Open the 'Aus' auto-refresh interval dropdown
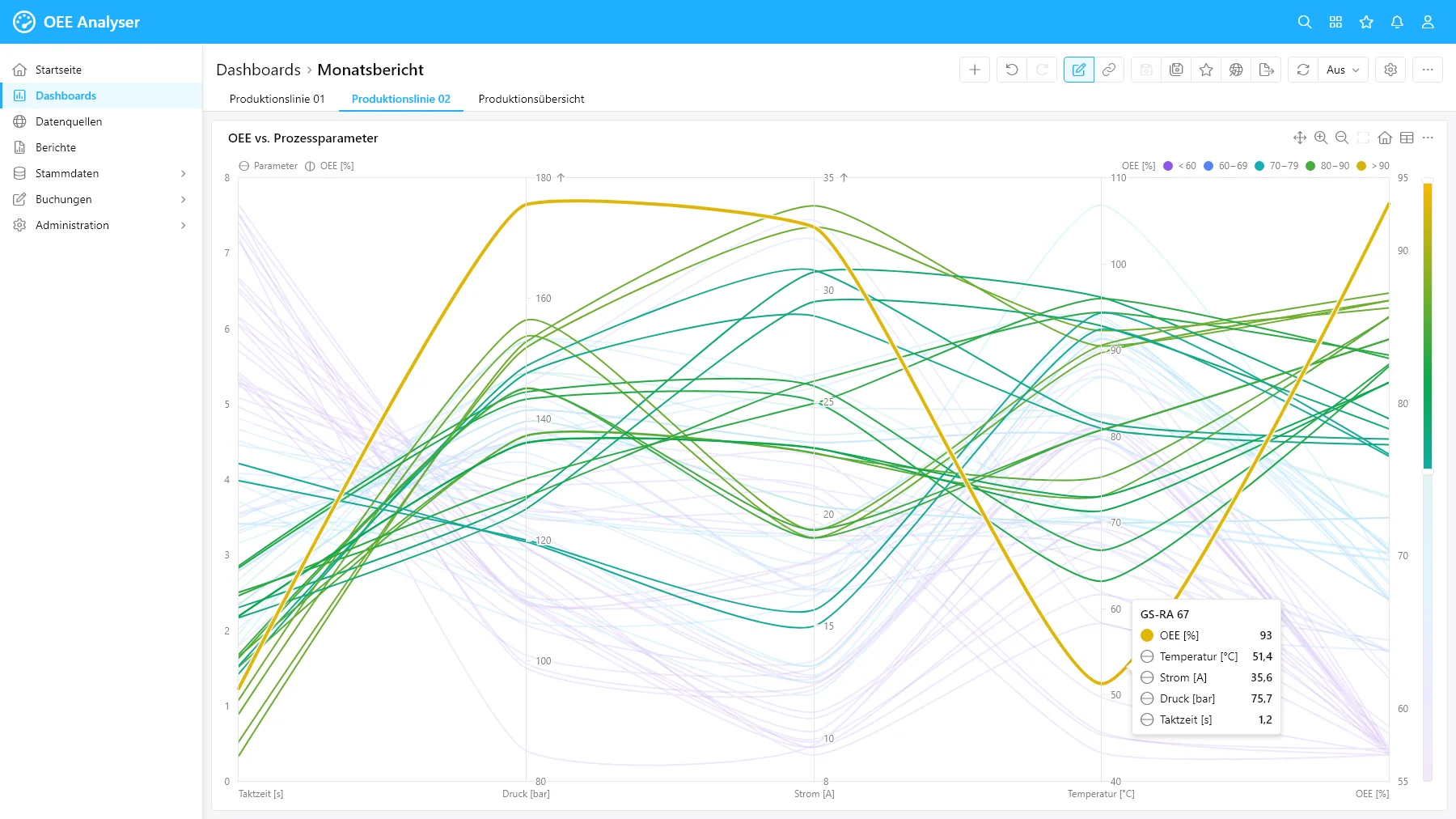The height and width of the screenshot is (819, 1456). point(1343,70)
